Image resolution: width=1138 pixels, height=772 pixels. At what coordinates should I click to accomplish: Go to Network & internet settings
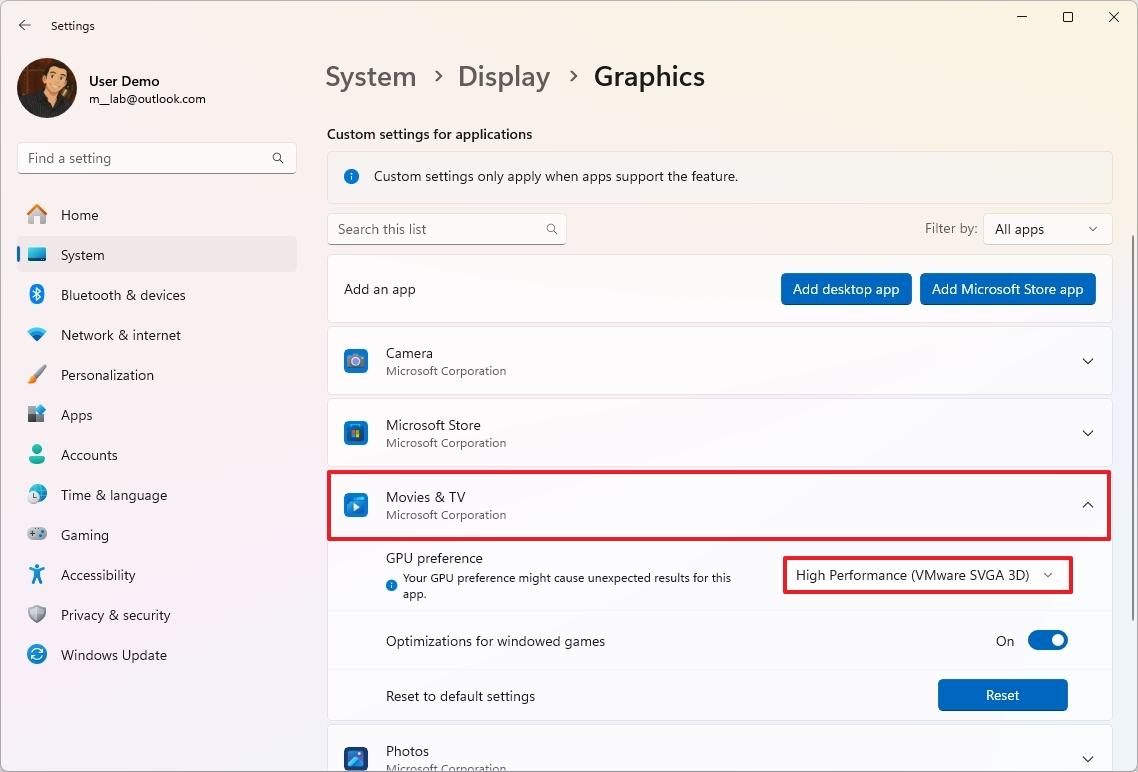[157, 334]
